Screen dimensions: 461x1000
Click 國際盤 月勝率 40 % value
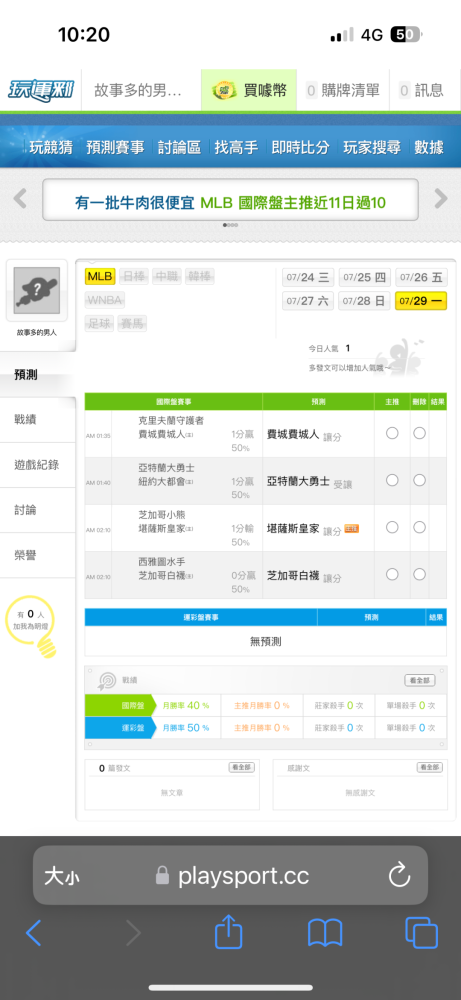click(186, 705)
